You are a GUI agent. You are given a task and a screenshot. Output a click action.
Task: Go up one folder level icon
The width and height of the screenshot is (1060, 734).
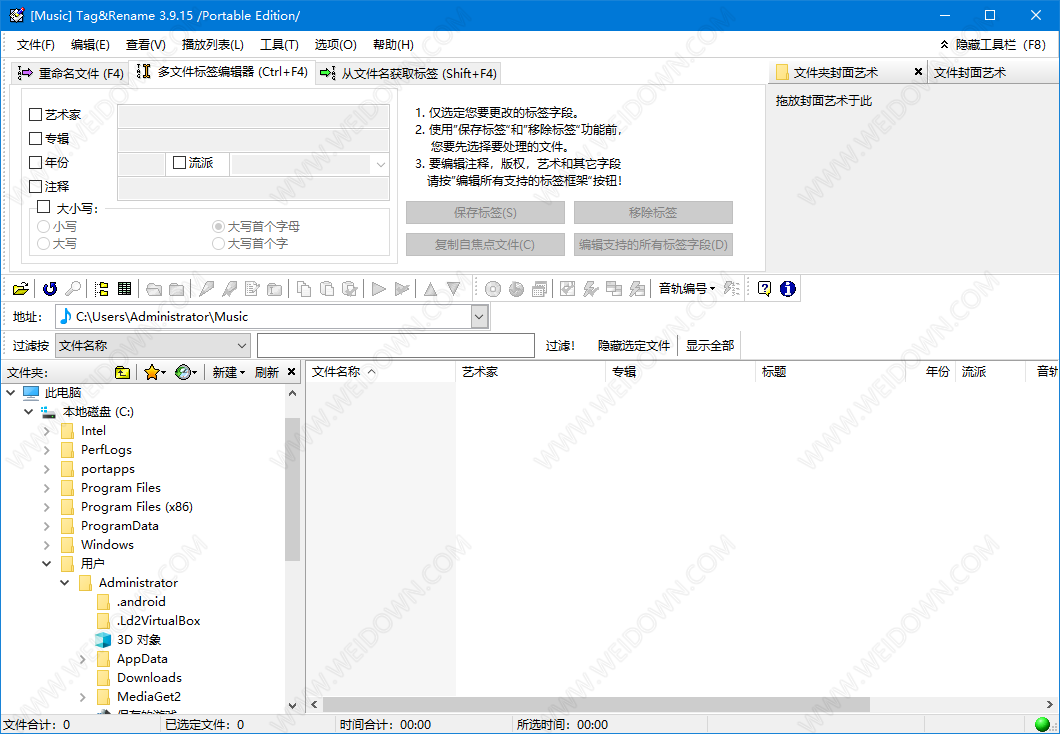[x=122, y=372]
